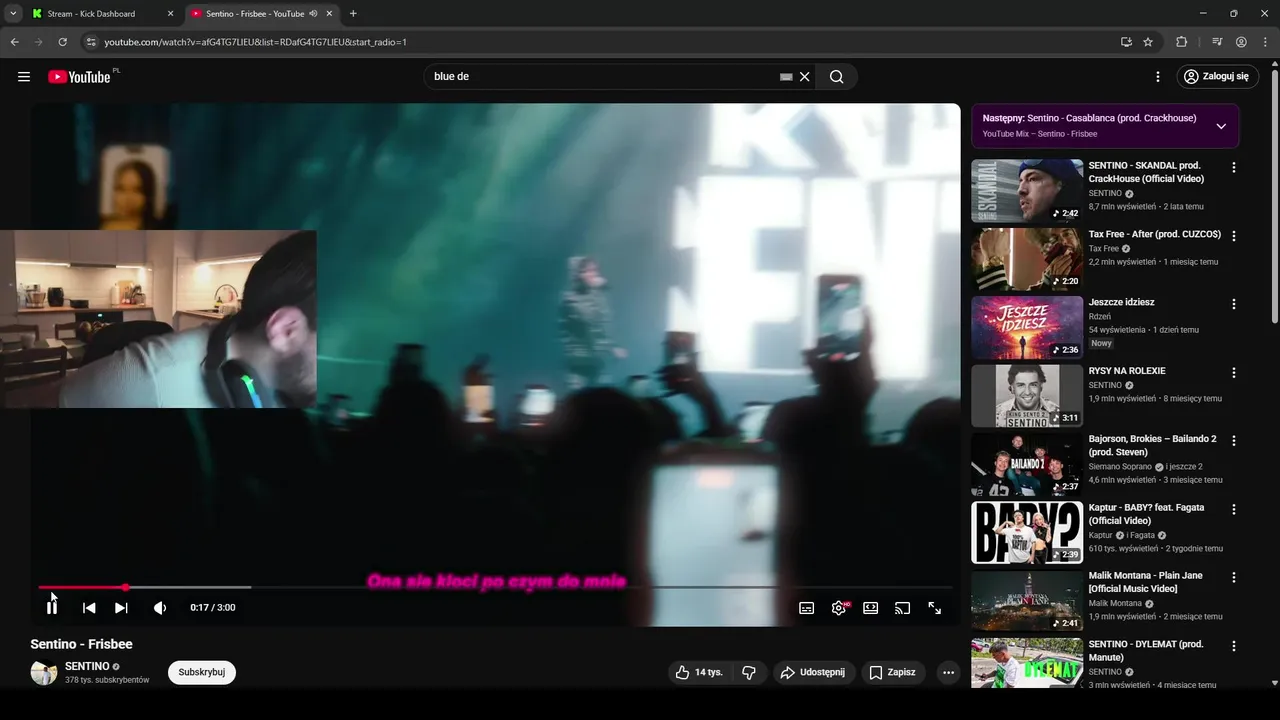Open Kaptur - BABY? feat. Fagata title
This screenshot has width=1280, height=720.
coord(1146,514)
